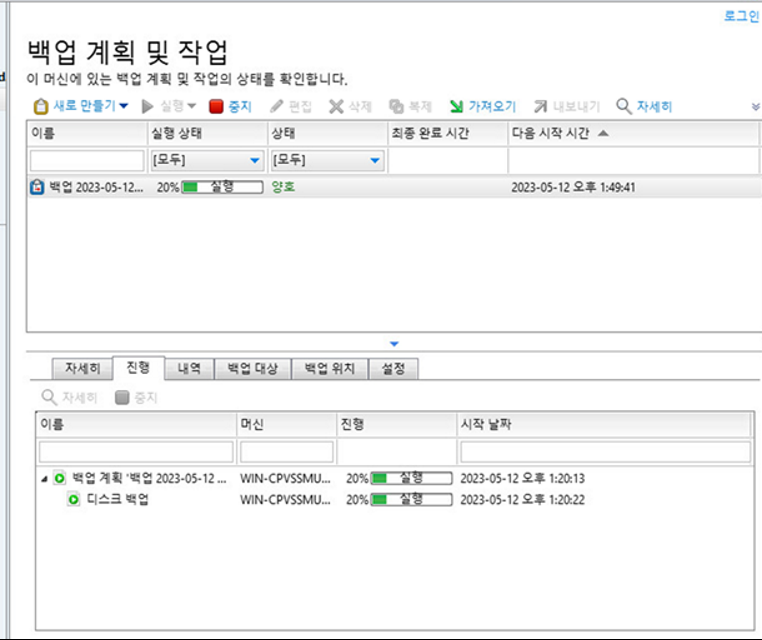This screenshot has width=762, height=640.
Task: Sort by 진행 column header
Action: pyautogui.click(x=397, y=424)
